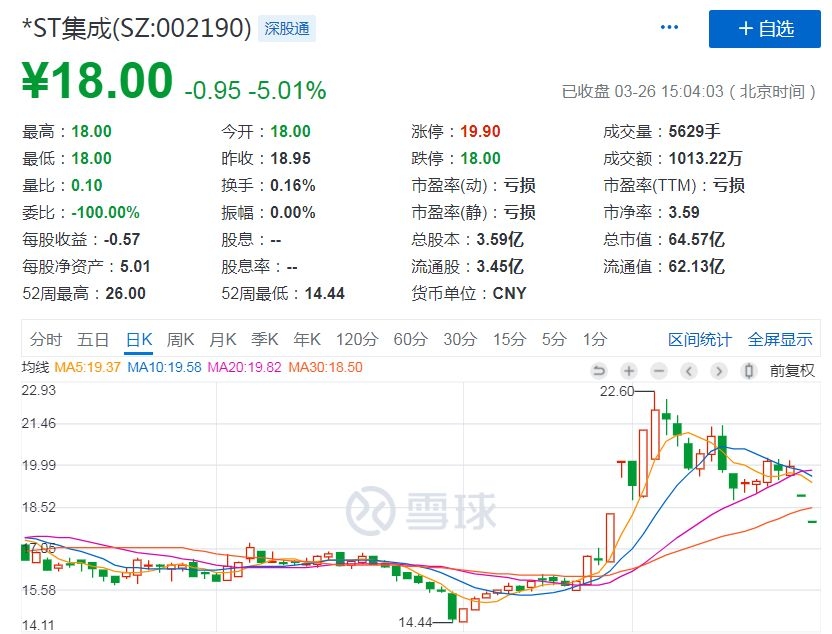
Task: Open the three-dot more options menu
Action: (670, 28)
